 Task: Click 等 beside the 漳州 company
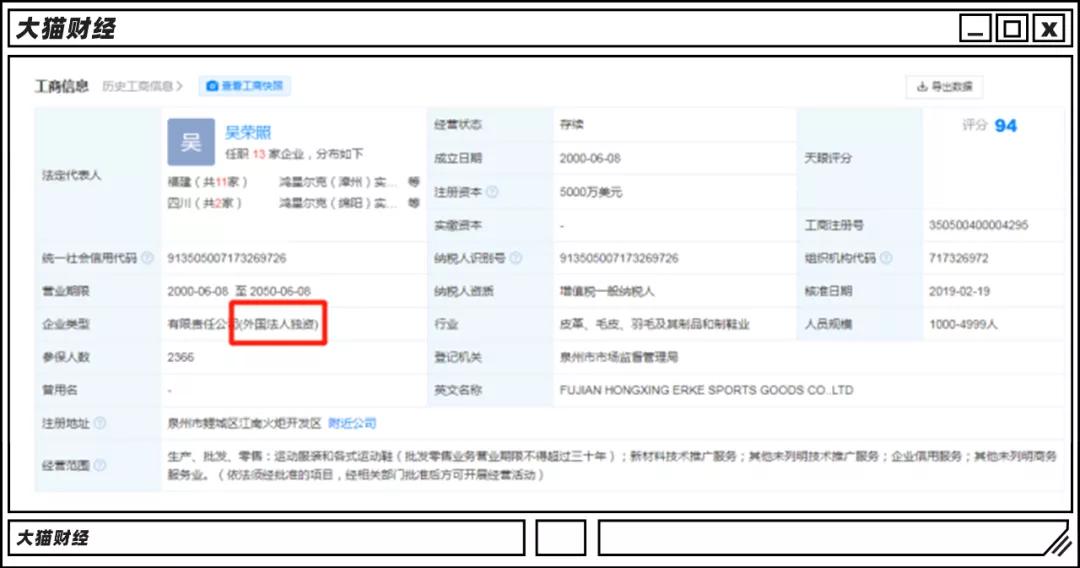[413, 182]
